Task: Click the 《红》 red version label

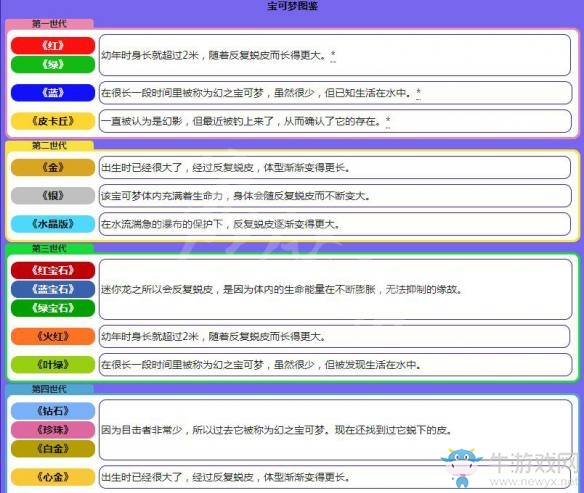Action: coord(53,45)
